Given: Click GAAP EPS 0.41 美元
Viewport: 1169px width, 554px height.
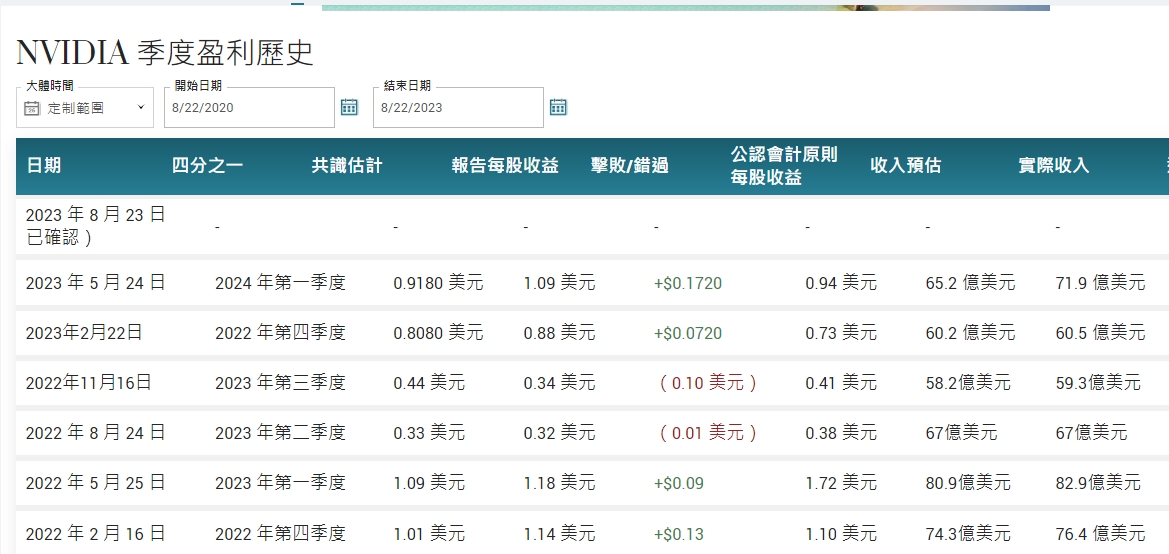Looking at the screenshot, I should (841, 383).
